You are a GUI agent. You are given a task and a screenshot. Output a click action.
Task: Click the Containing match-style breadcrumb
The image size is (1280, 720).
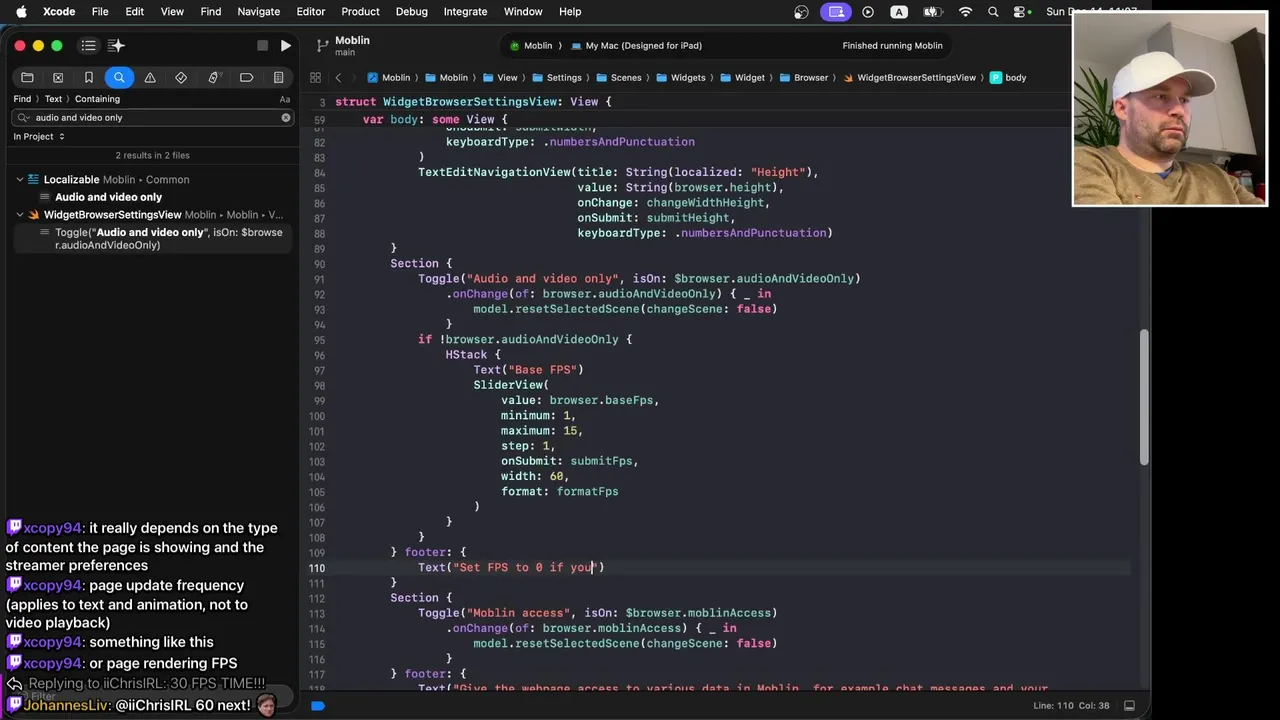pyautogui.click(x=97, y=99)
